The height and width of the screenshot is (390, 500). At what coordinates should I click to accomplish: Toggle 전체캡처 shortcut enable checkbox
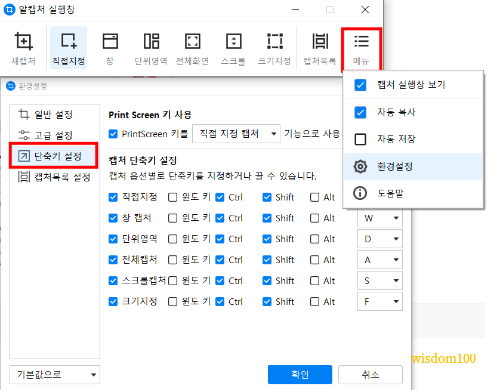coord(113,260)
